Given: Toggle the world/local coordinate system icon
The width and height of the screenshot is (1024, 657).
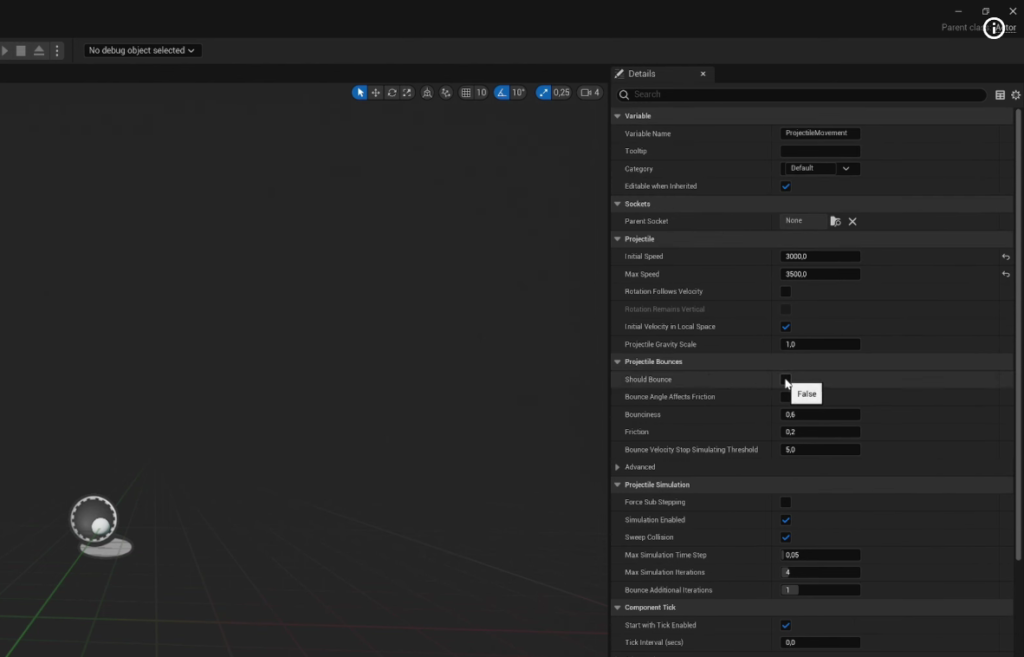Looking at the screenshot, I should [427, 93].
